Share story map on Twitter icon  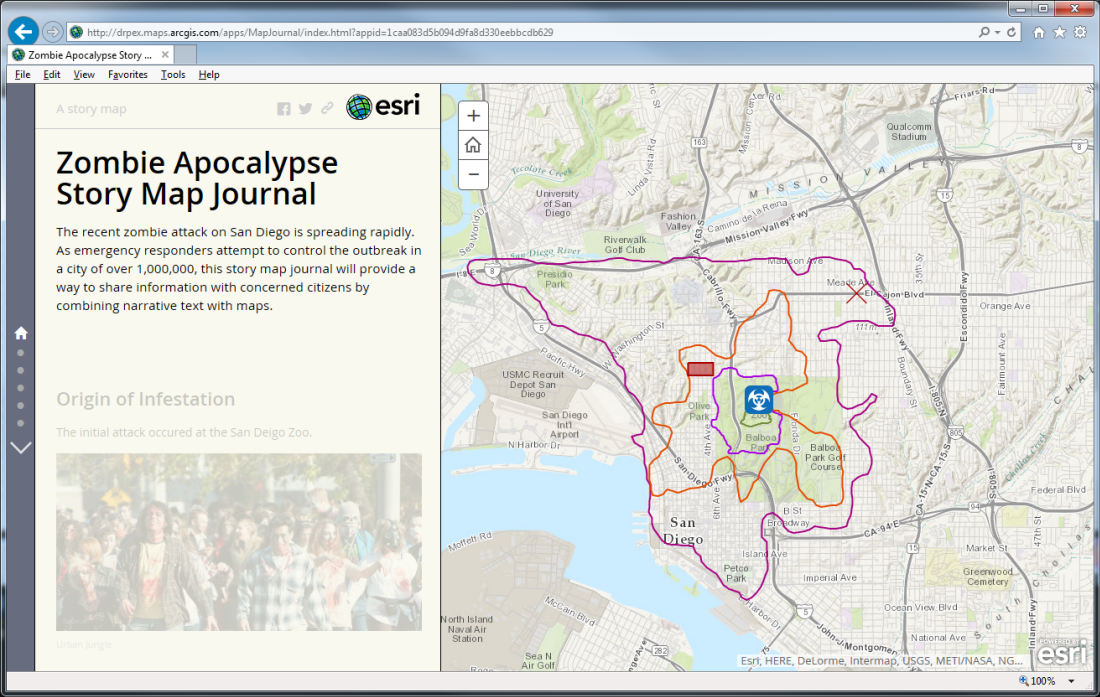coord(305,109)
